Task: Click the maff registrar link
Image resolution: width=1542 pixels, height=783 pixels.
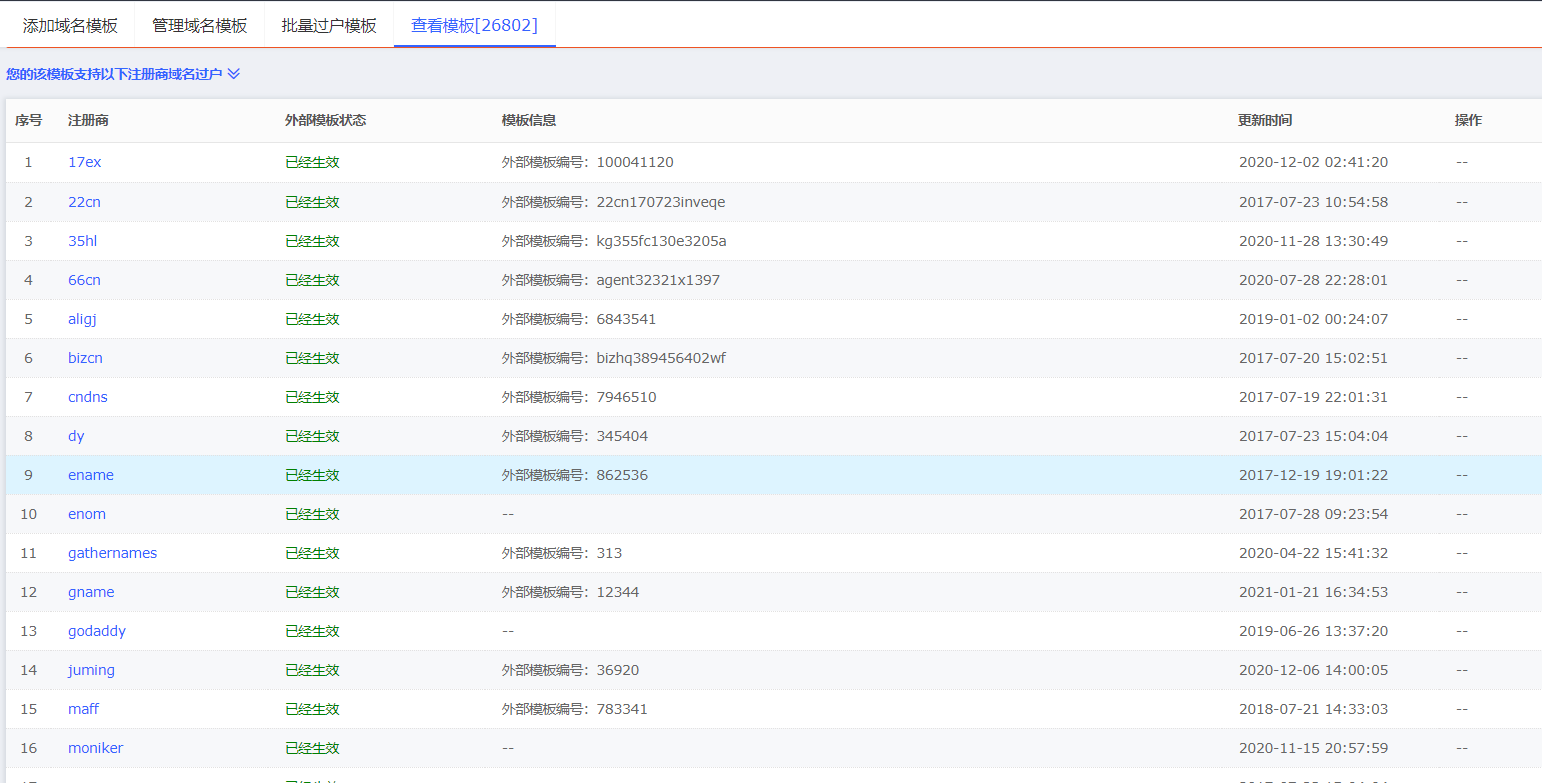Action: pos(83,709)
